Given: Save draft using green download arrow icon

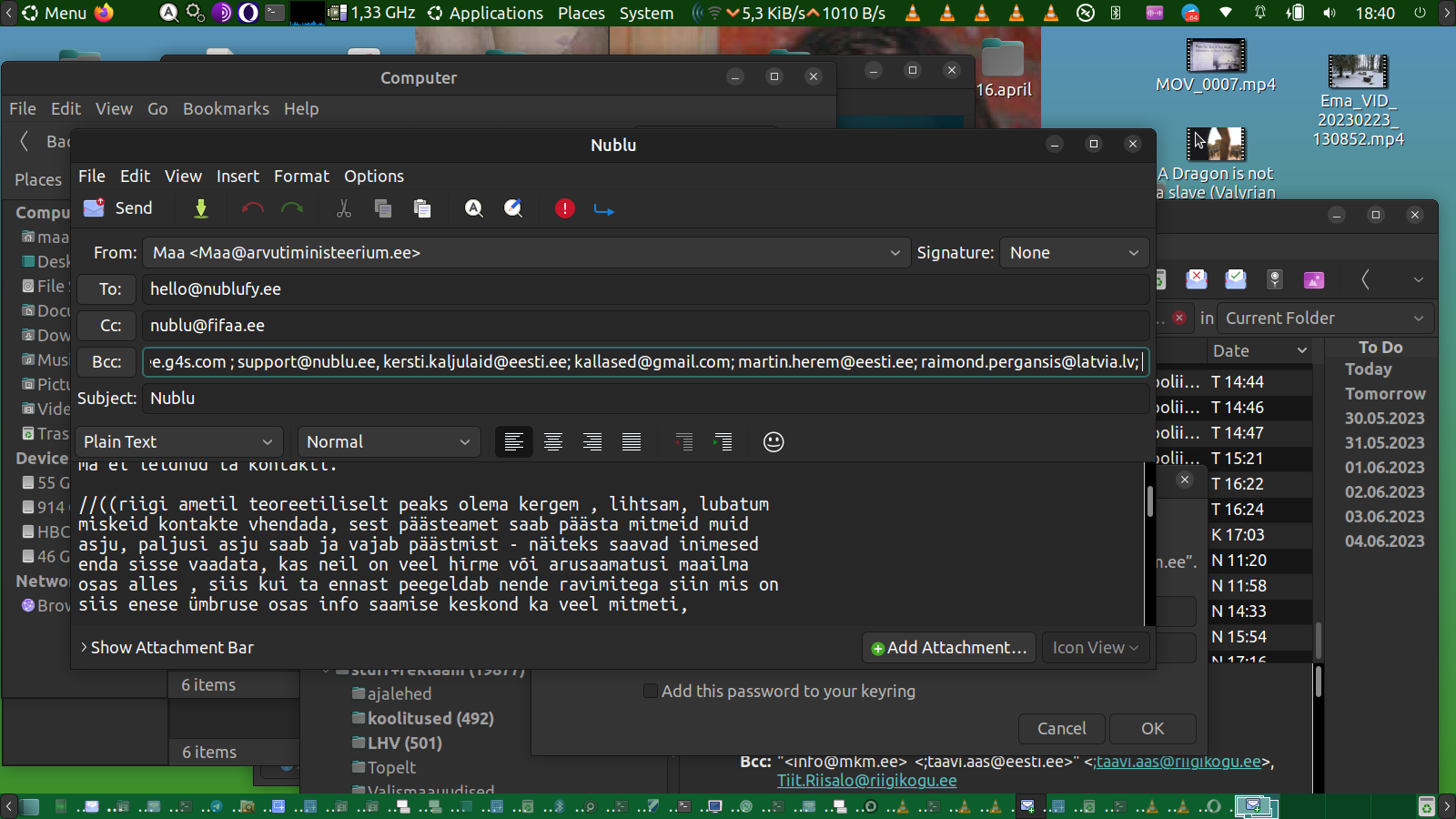Looking at the screenshot, I should click(x=201, y=209).
